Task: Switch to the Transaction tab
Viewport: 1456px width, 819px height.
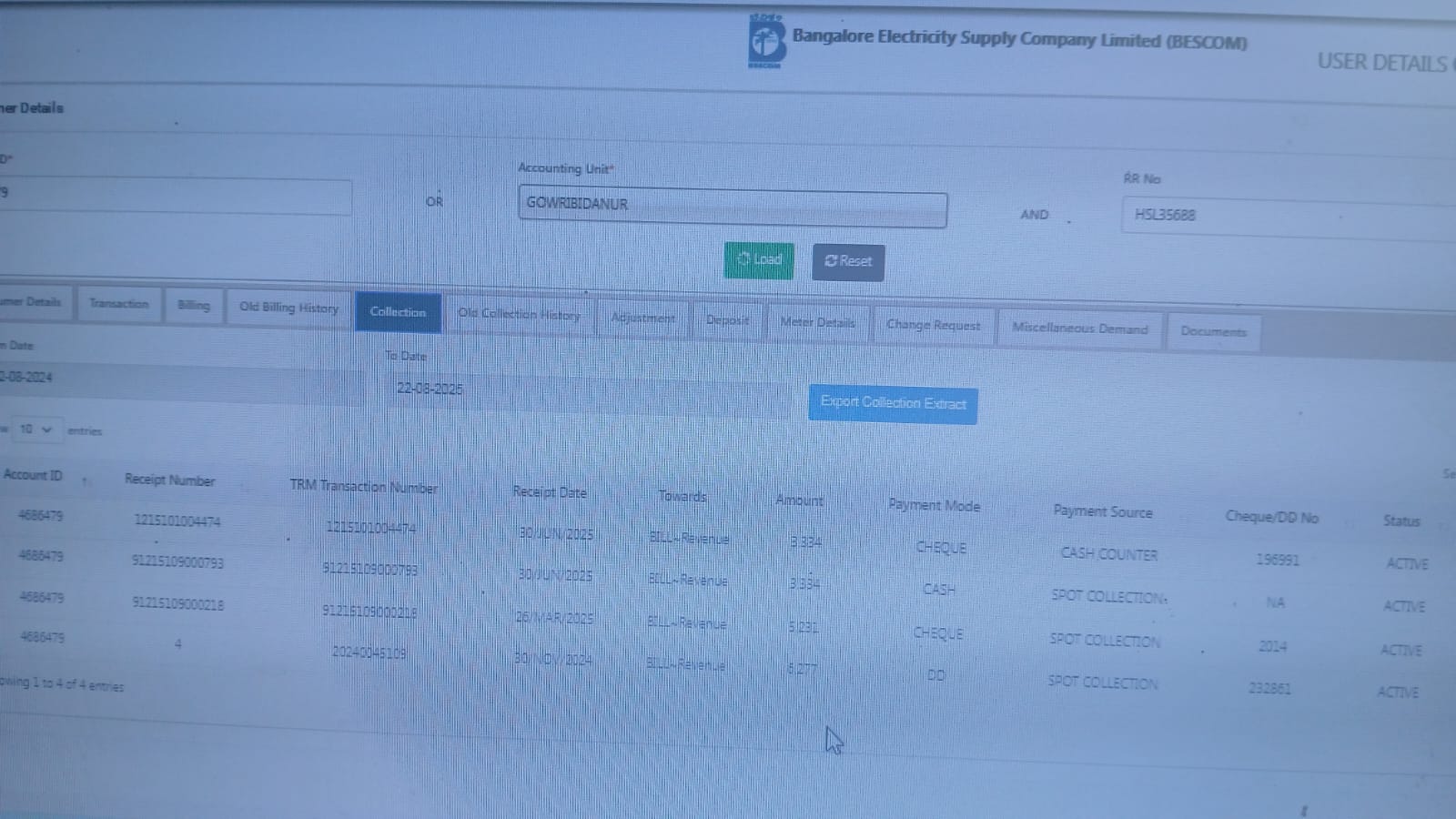Action: (119, 304)
